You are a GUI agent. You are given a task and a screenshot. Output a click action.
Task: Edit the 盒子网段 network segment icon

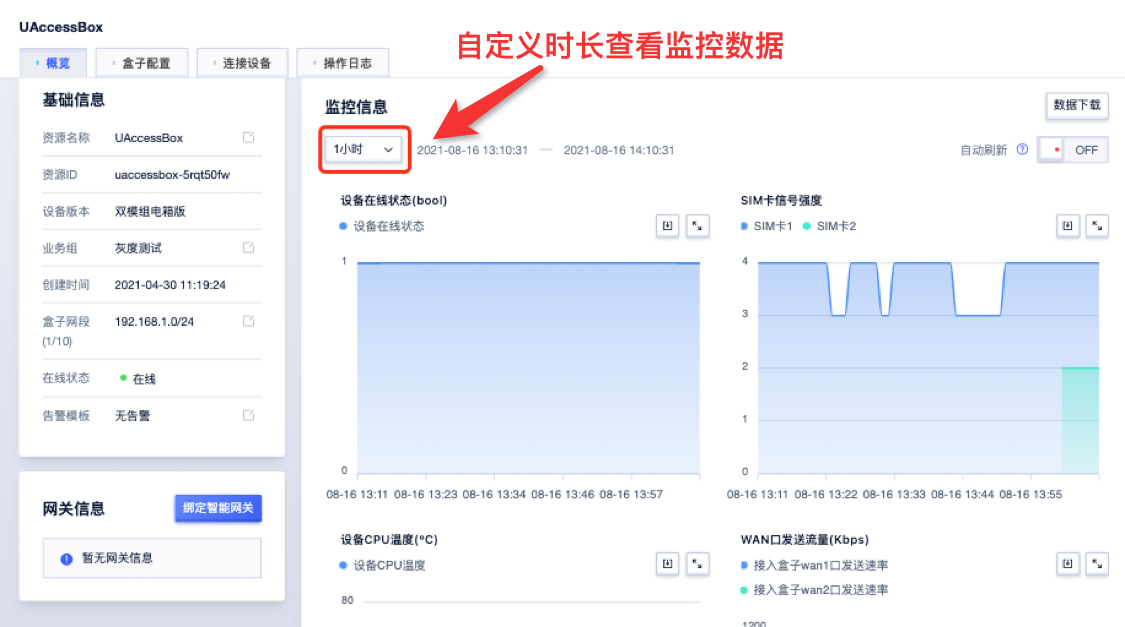(249, 321)
